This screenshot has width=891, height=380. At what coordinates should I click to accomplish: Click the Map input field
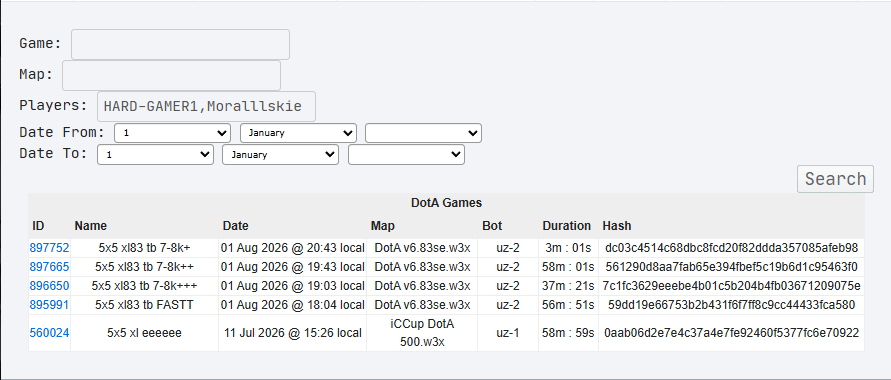point(171,76)
